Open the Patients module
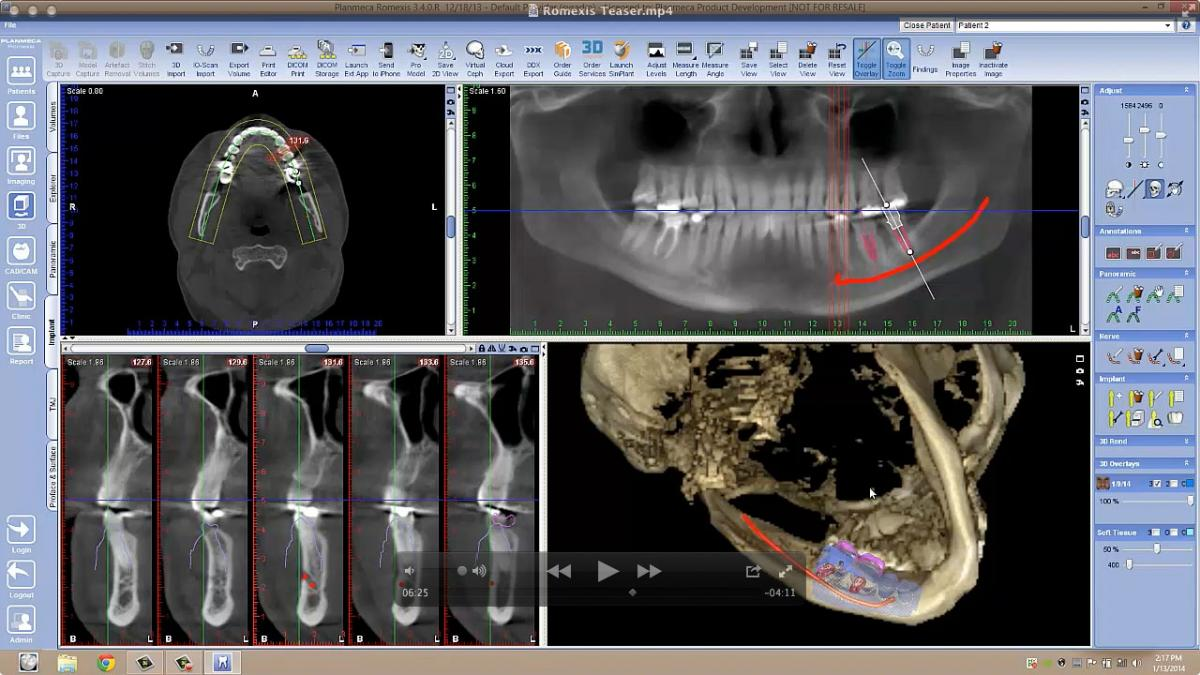This screenshot has height=675, width=1200. pyautogui.click(x=21, y=76)
